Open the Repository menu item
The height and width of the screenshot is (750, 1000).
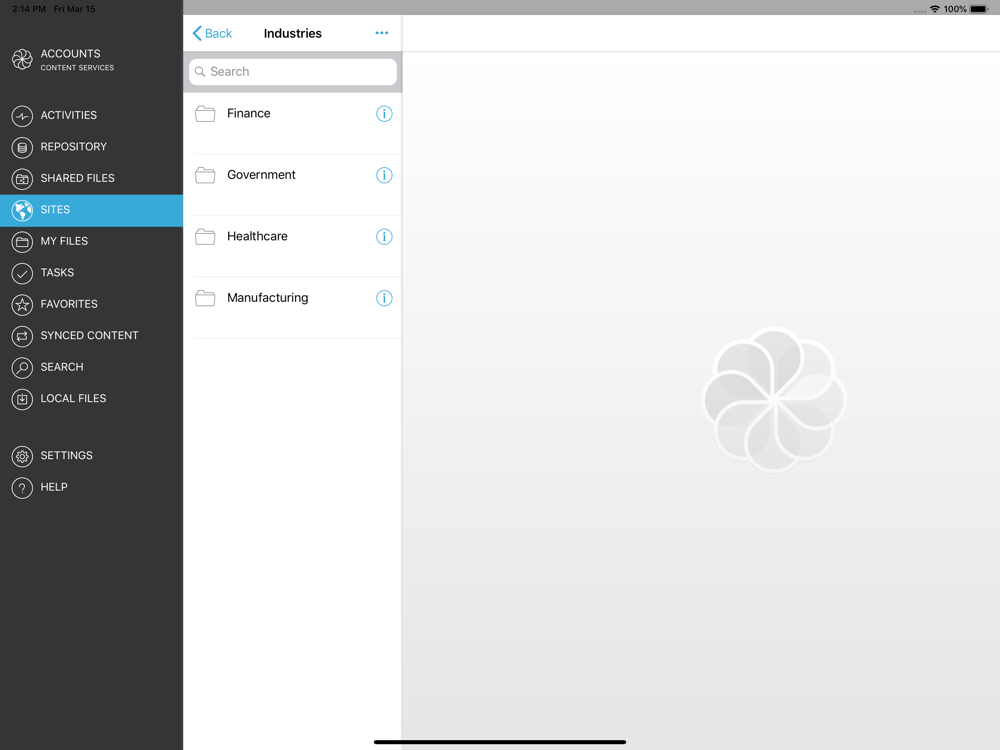coord(91,147)
